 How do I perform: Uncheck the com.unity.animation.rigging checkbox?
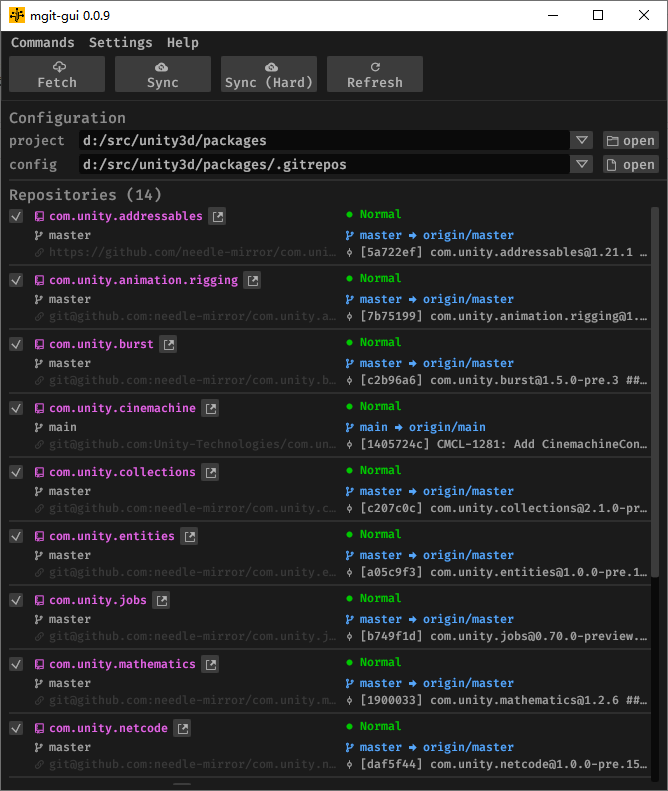point(16,280)
